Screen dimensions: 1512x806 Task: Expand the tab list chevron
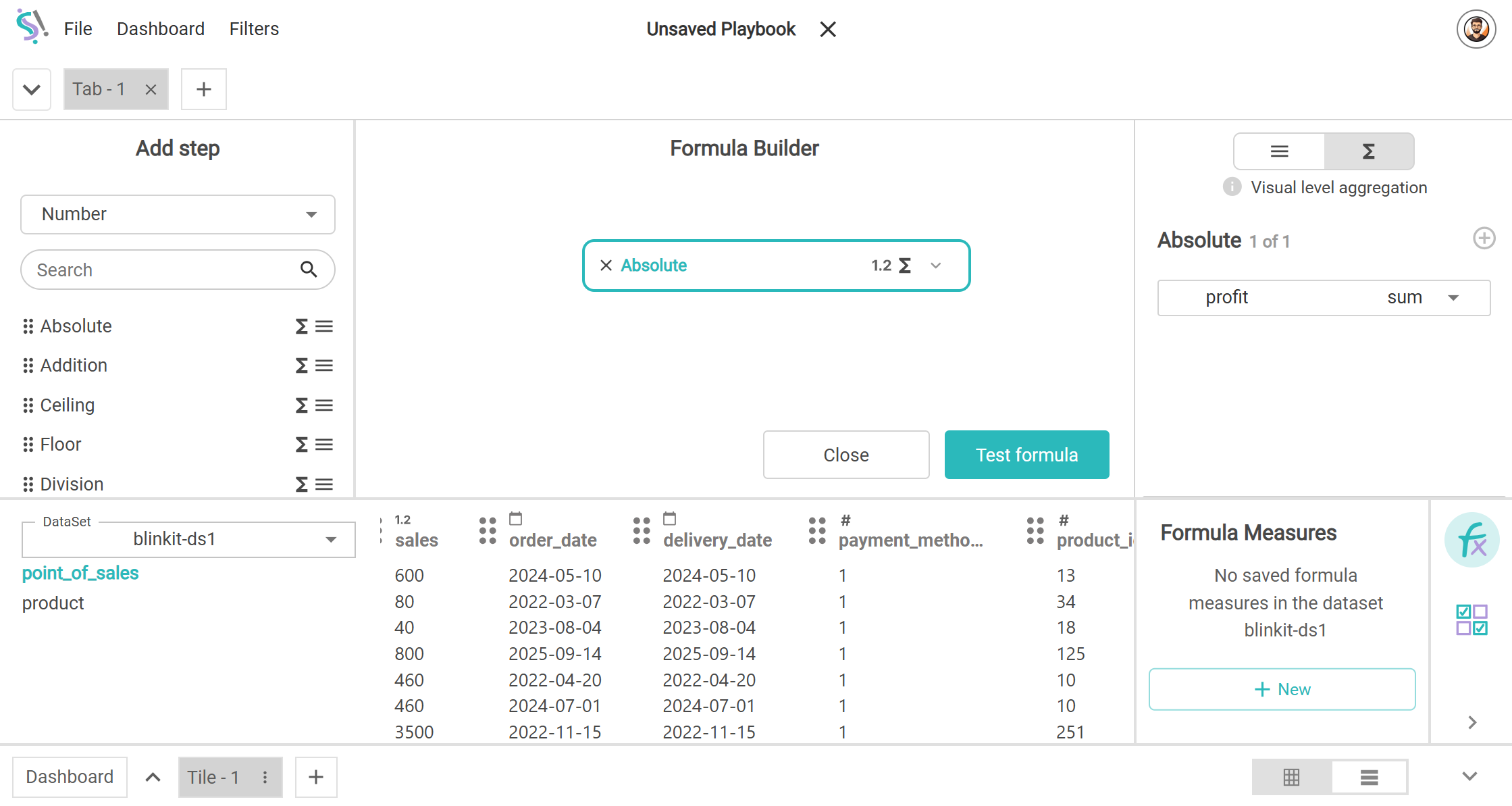[32, 89]
